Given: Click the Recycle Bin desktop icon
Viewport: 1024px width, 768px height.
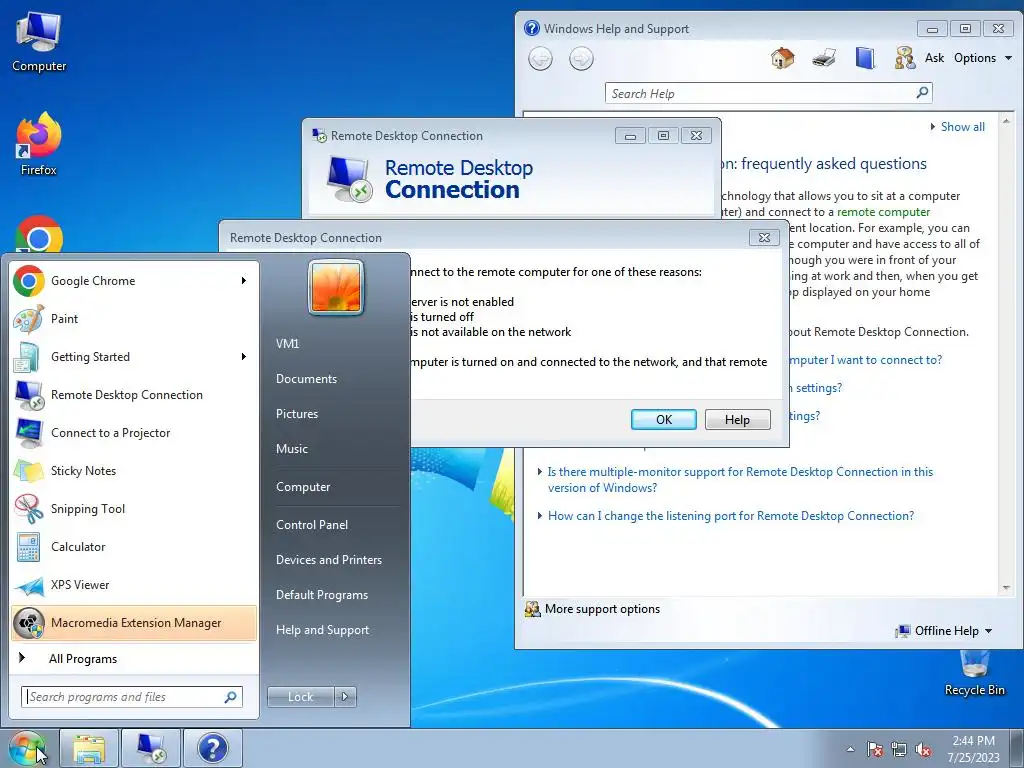Looking at the screenshot, I should [974, 674].
